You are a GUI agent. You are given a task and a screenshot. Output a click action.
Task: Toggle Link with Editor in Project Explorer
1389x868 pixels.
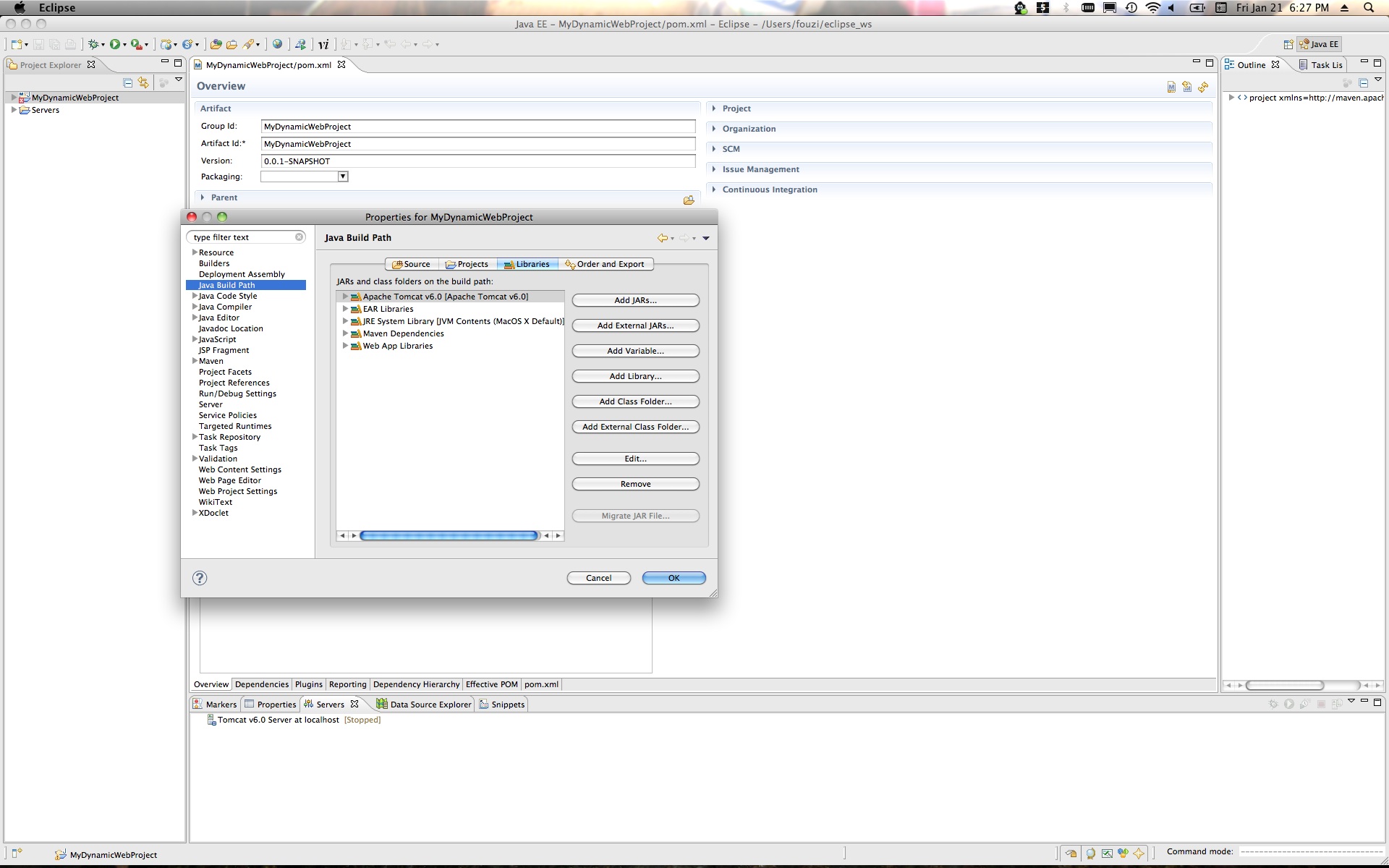(143, 82)
